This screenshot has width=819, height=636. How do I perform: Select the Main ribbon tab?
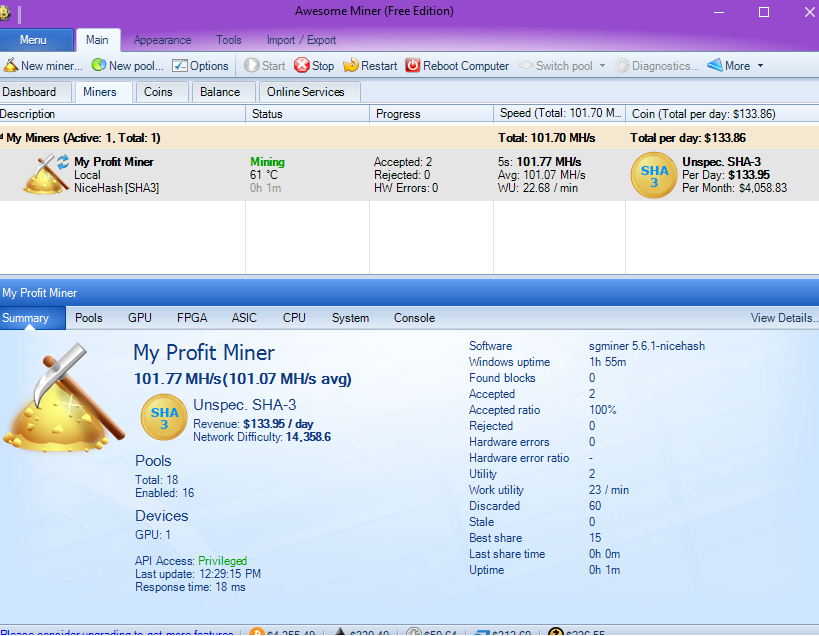(98, 40)
